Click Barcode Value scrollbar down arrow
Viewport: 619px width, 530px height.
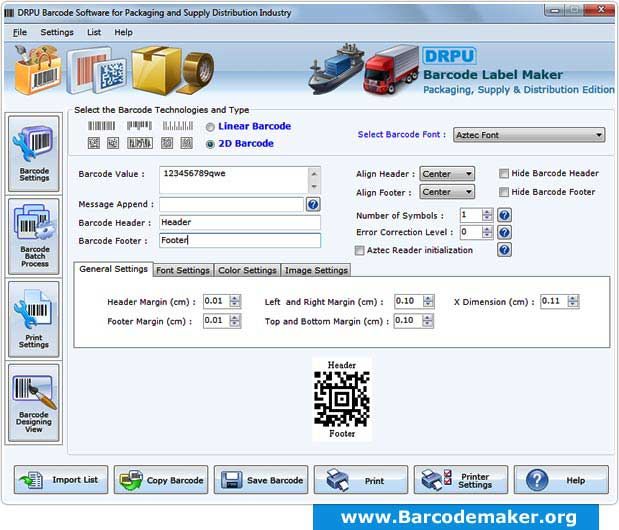click(x=314, y=187)
